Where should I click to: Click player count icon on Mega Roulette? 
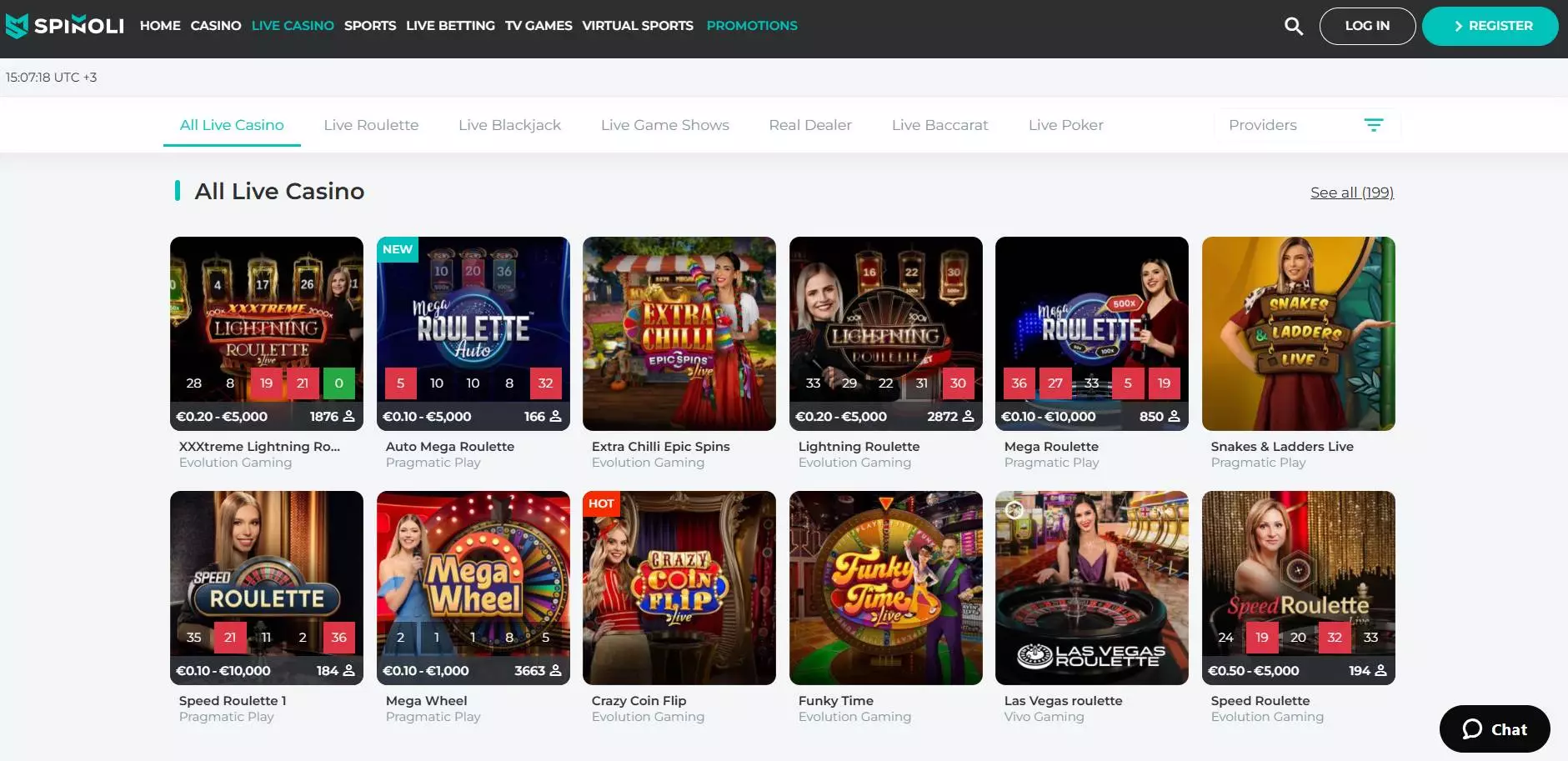coord(1175,416)
